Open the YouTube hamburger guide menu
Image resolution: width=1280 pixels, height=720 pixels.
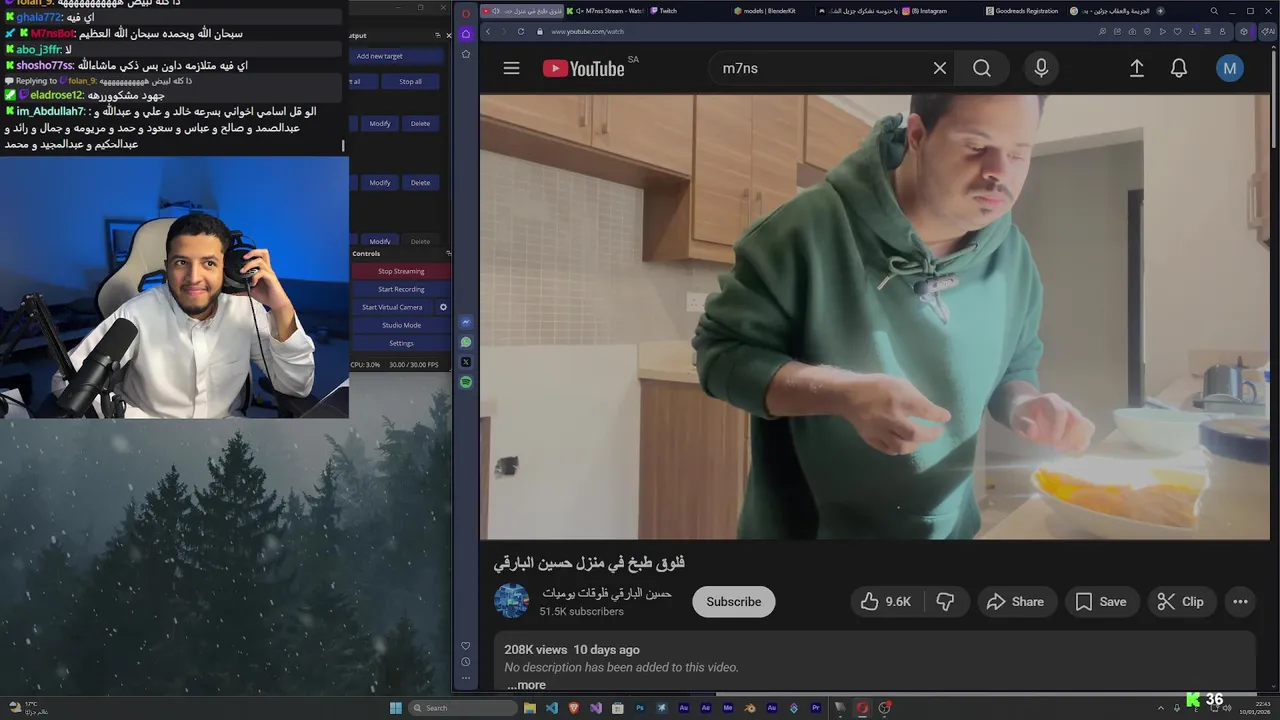511,68
